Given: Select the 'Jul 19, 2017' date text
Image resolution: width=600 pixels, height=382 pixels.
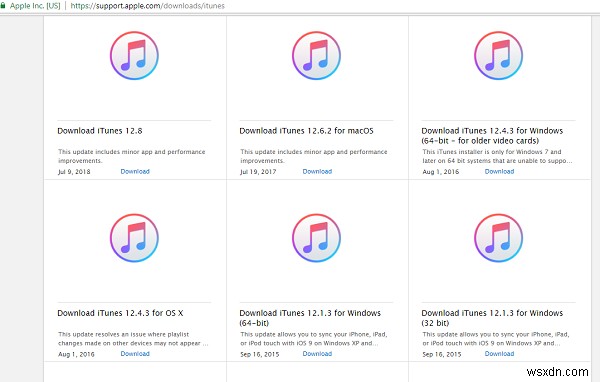Looking at the screenshot, I should 258,172.
